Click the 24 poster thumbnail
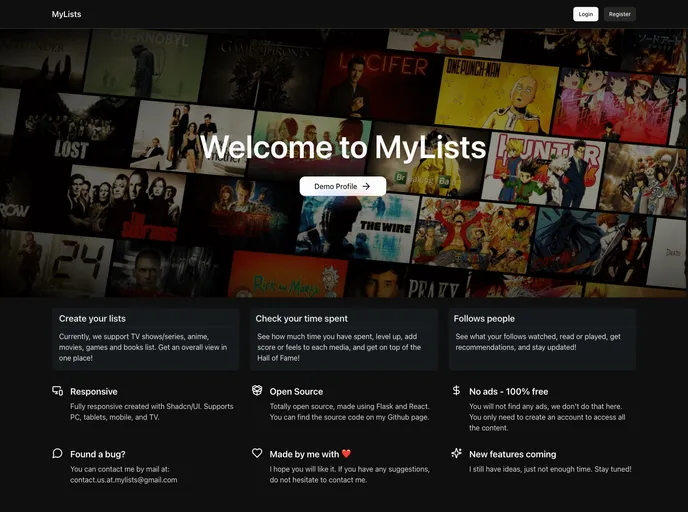 point(55,263)
